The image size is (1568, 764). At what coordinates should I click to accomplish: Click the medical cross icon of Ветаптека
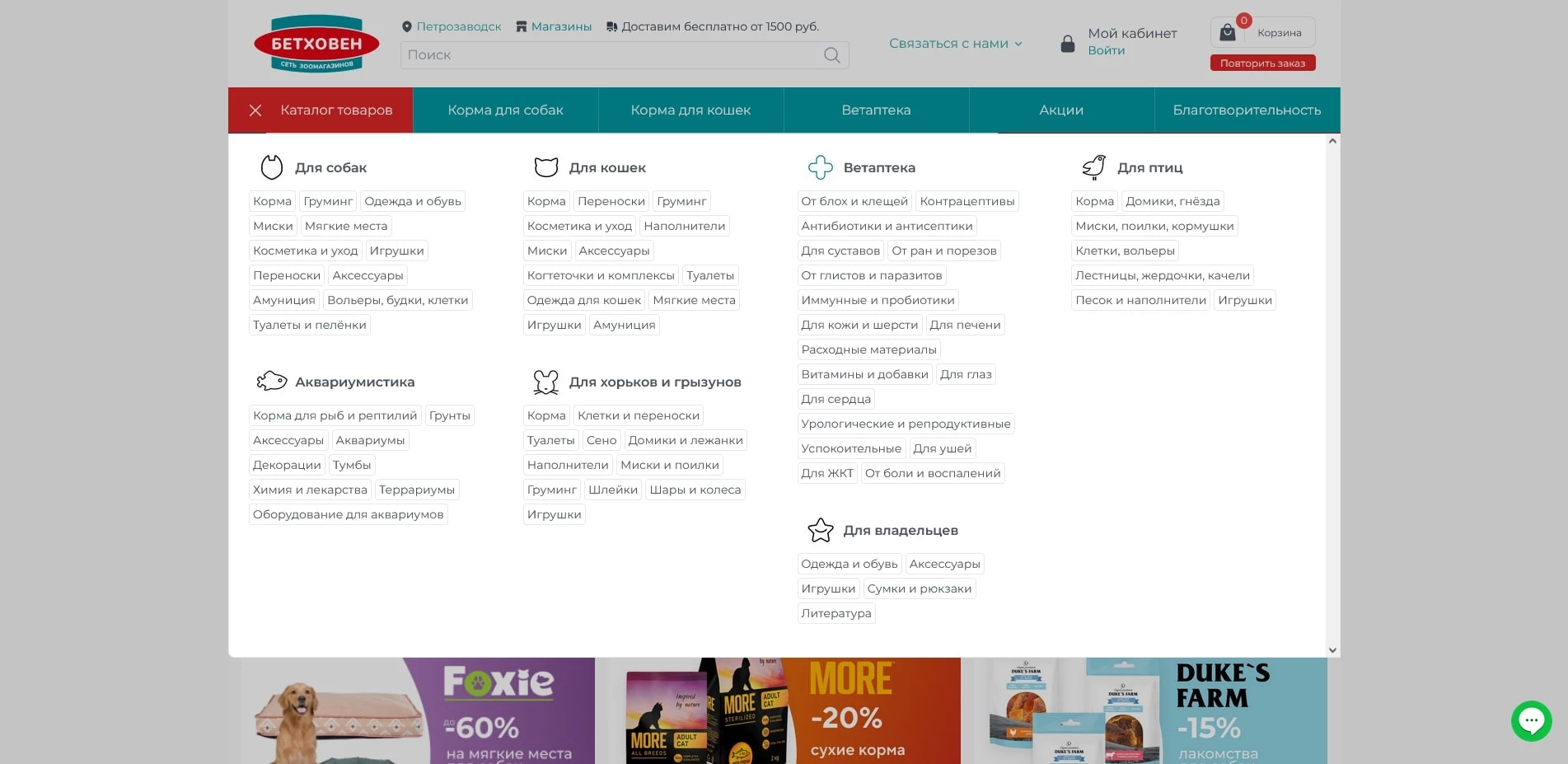[821, 166]
